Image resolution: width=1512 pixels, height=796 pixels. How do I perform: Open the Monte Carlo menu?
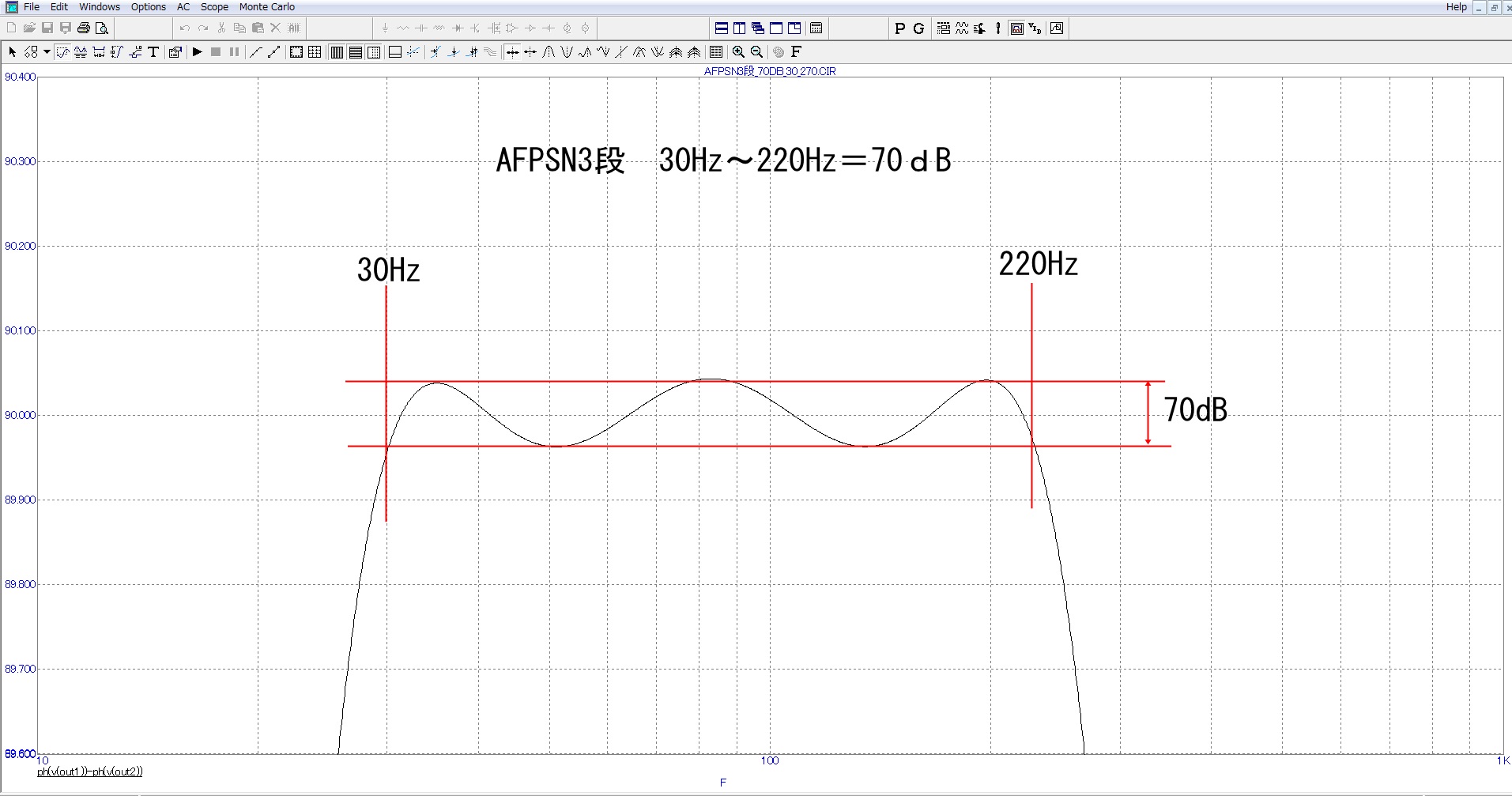(x=266, y=7)
